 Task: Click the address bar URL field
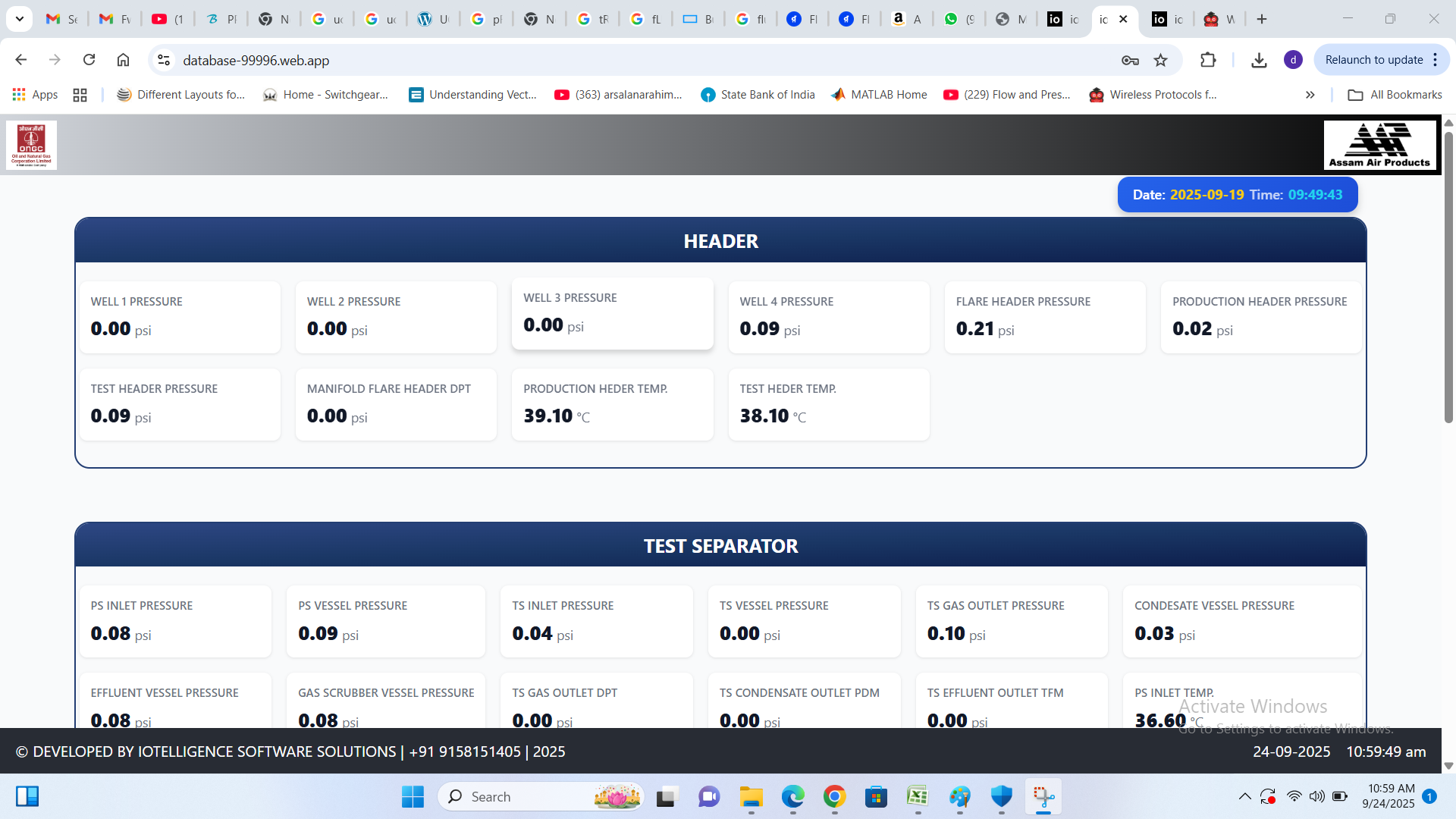pyautogui.click(x=607, y=60)
